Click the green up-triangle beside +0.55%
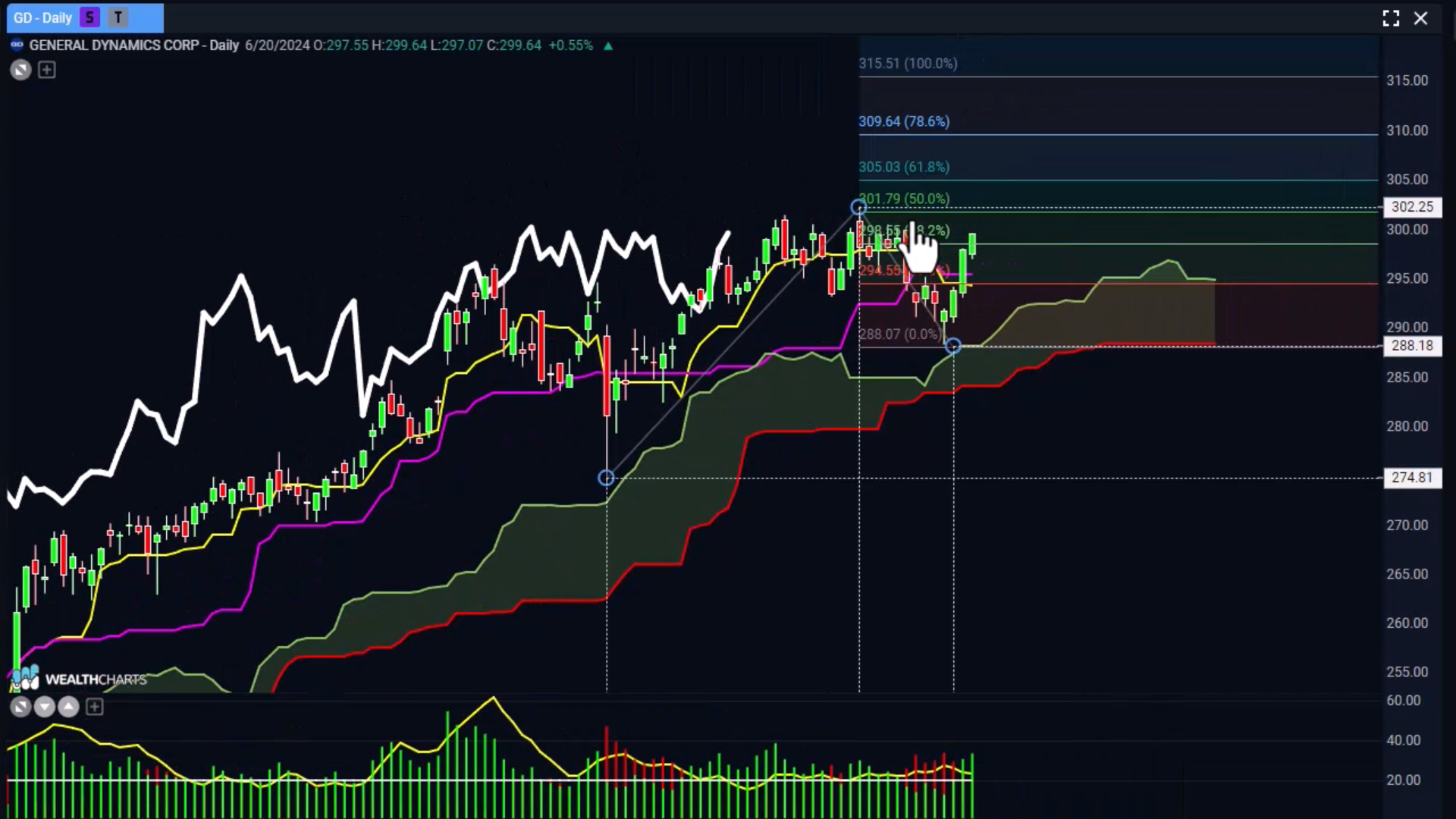1456x819 pixels. [608, 45]
